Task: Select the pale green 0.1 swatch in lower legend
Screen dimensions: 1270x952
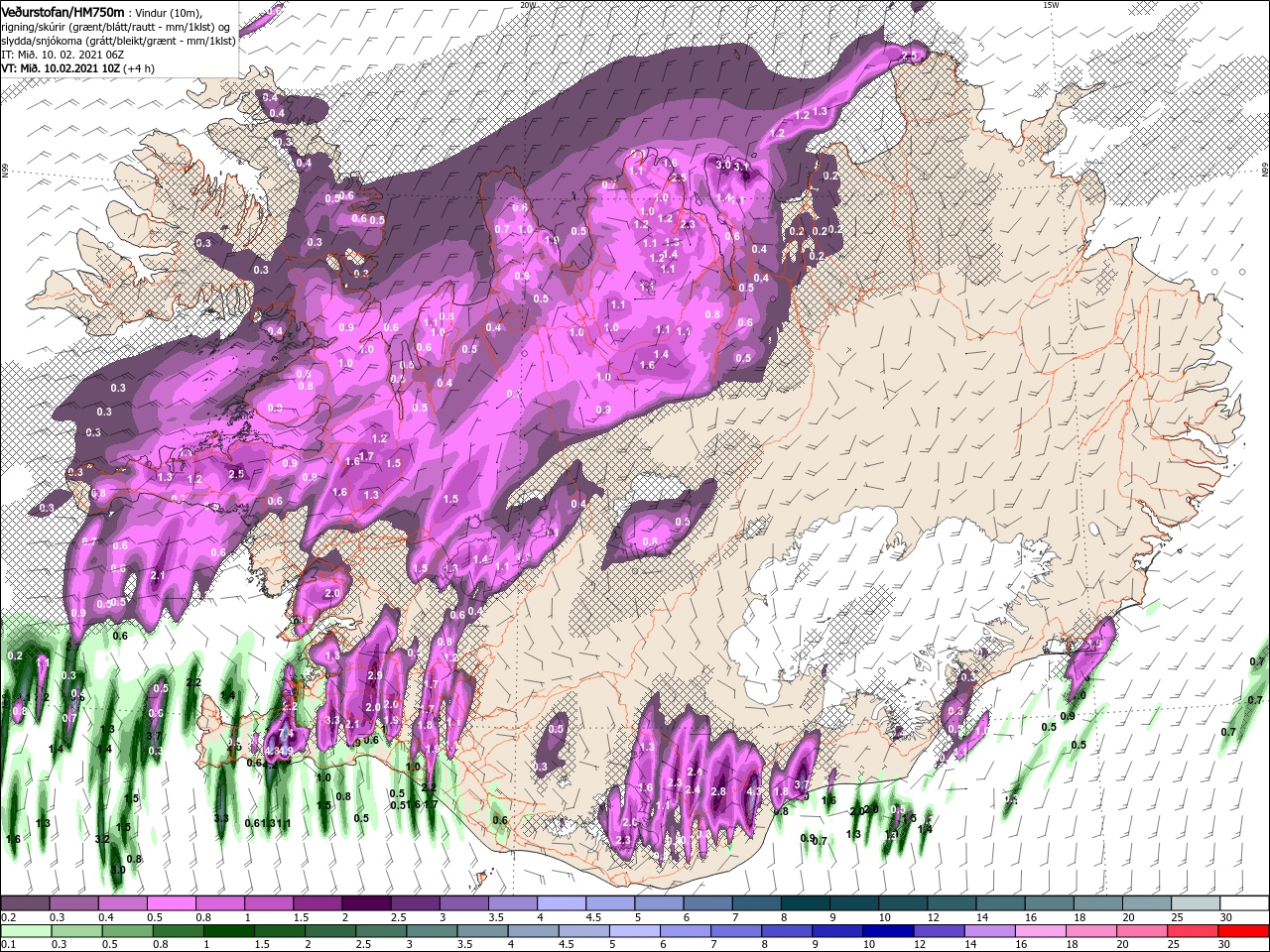Action: 25,930
